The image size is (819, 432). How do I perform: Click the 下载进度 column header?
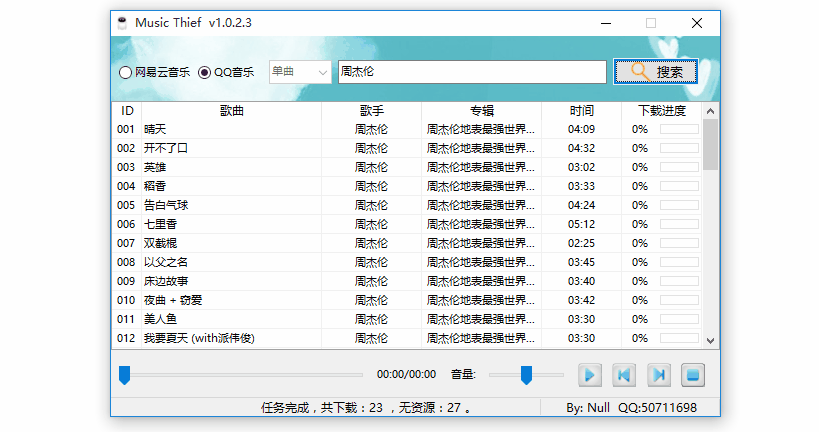pos(662,111)
